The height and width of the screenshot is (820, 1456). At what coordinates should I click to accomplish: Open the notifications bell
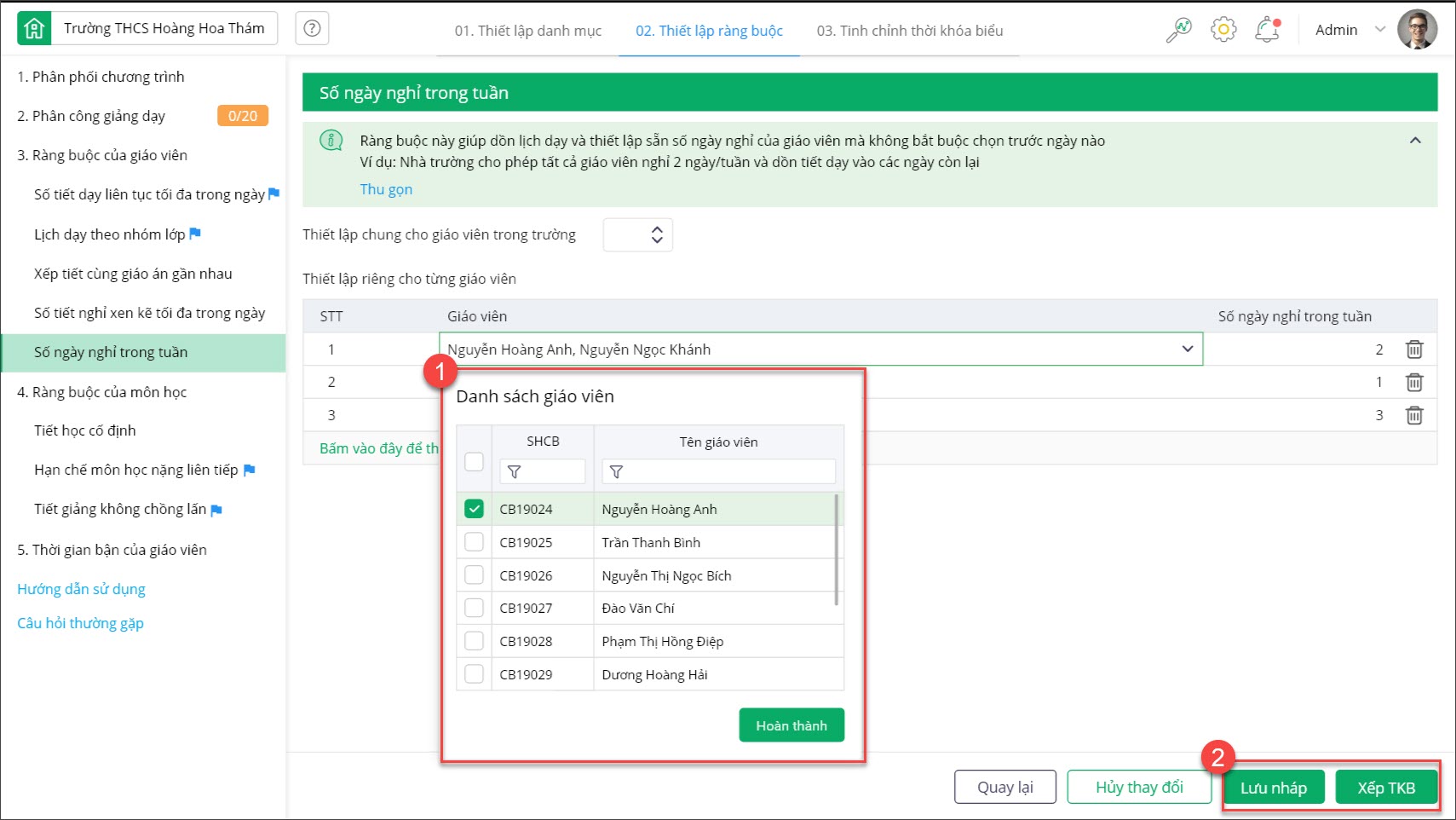[1267, 30]
